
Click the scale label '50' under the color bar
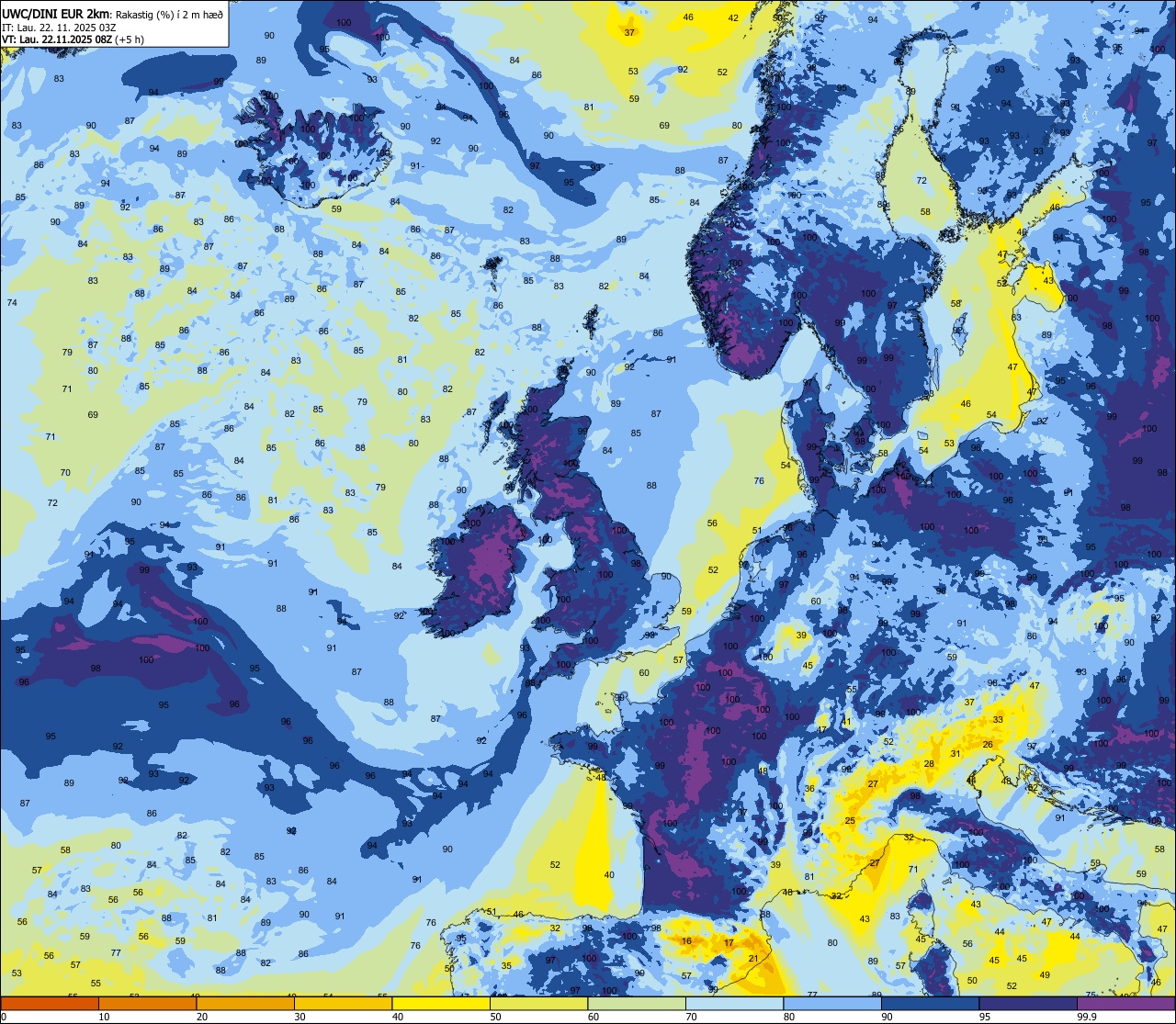(496, 1017)
